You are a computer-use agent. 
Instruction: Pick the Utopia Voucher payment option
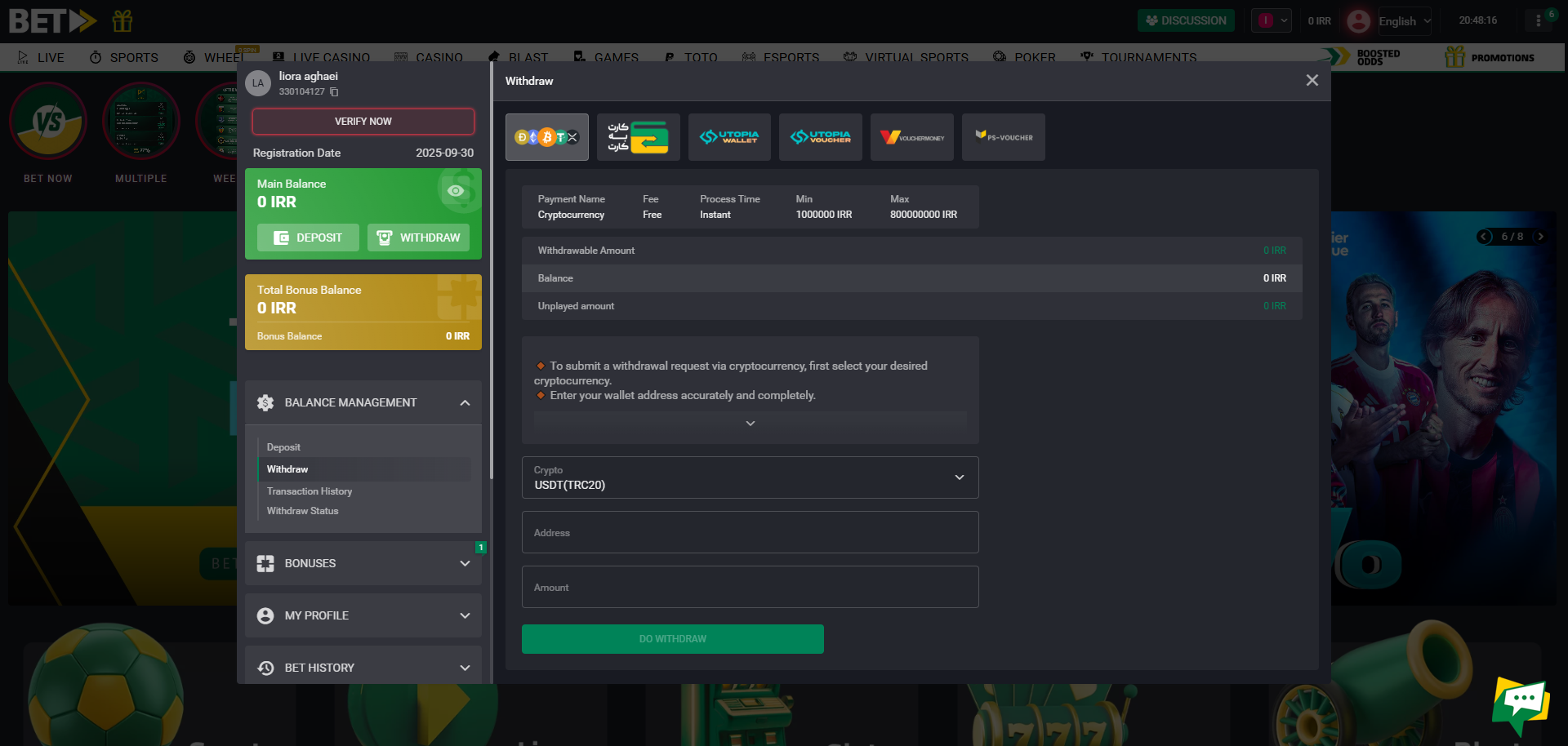point(820,137)
